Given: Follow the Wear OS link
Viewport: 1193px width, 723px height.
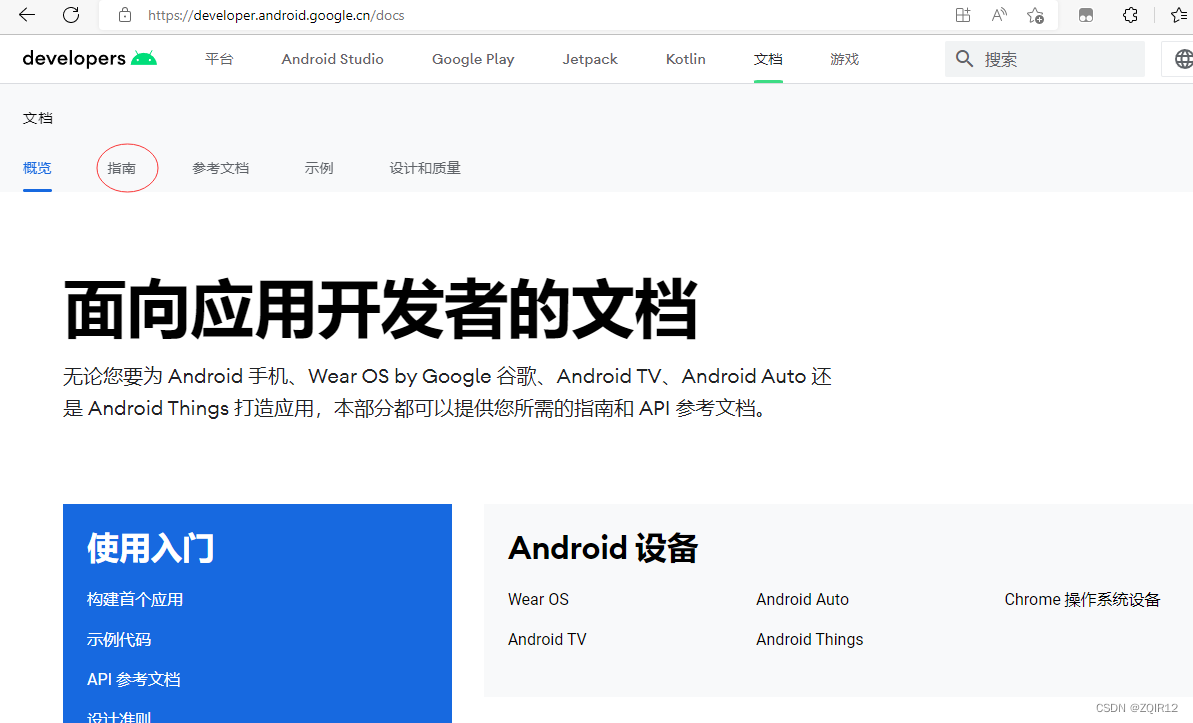Looking at the screenshot, I should (x=538, y=598).
